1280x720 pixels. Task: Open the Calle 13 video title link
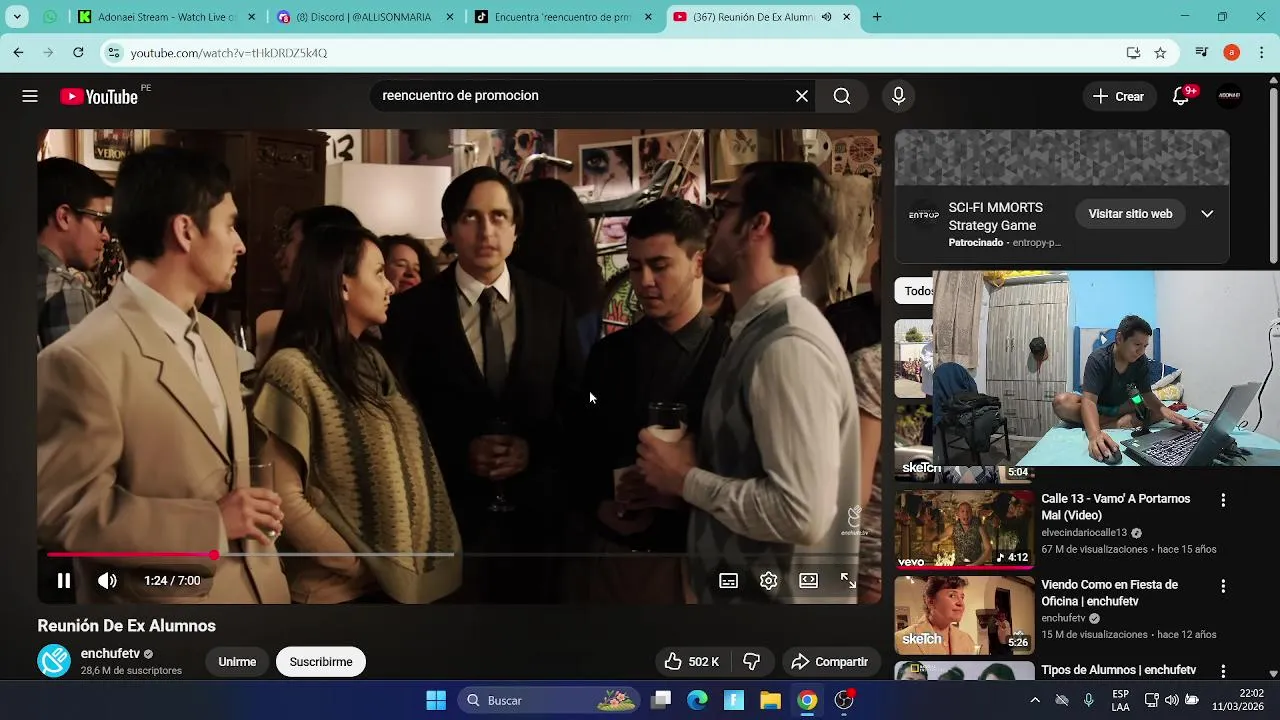[x=1115, y=507]
